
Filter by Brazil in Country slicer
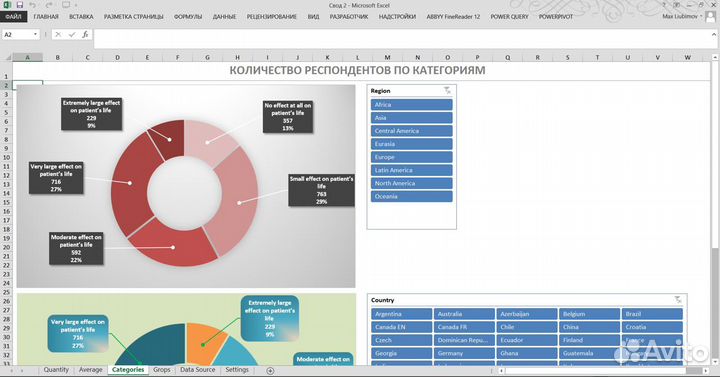652,314
